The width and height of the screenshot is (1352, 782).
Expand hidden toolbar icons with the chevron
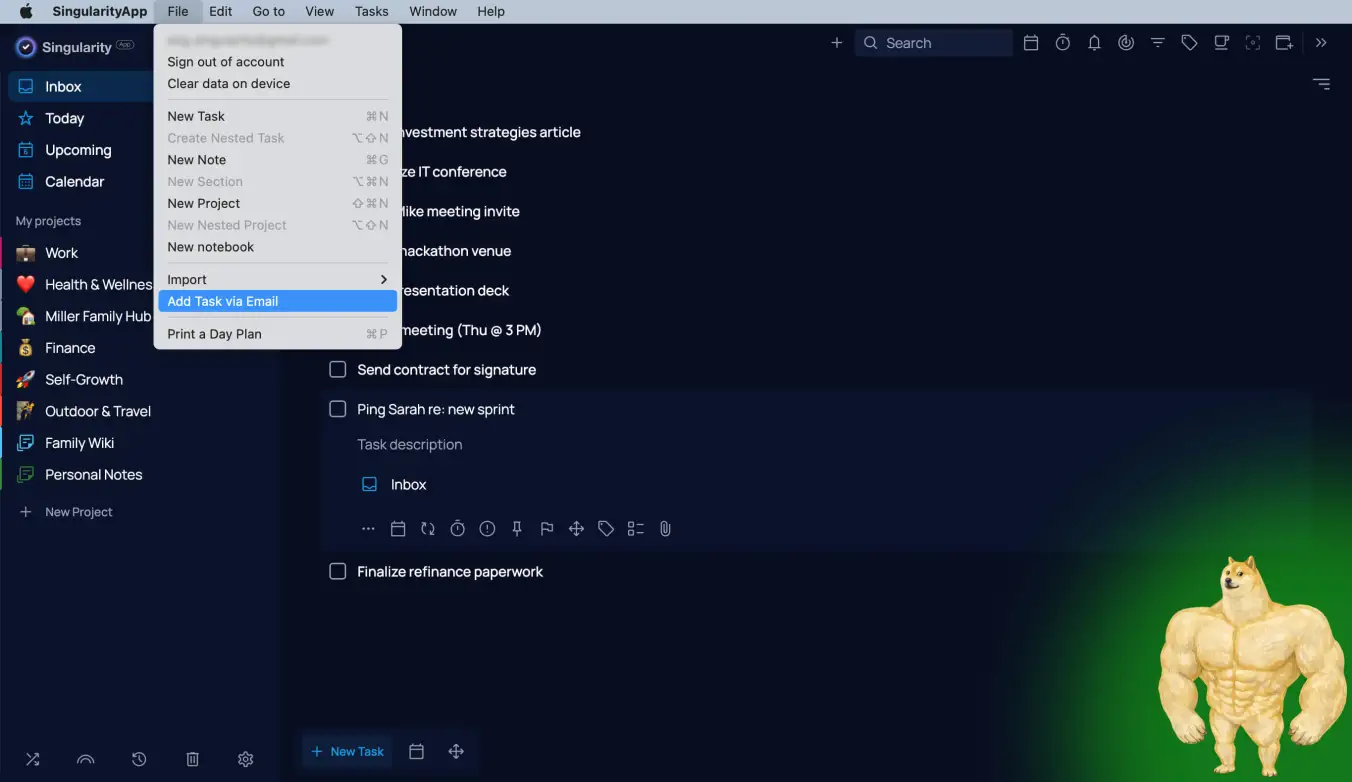point(1321,43)
